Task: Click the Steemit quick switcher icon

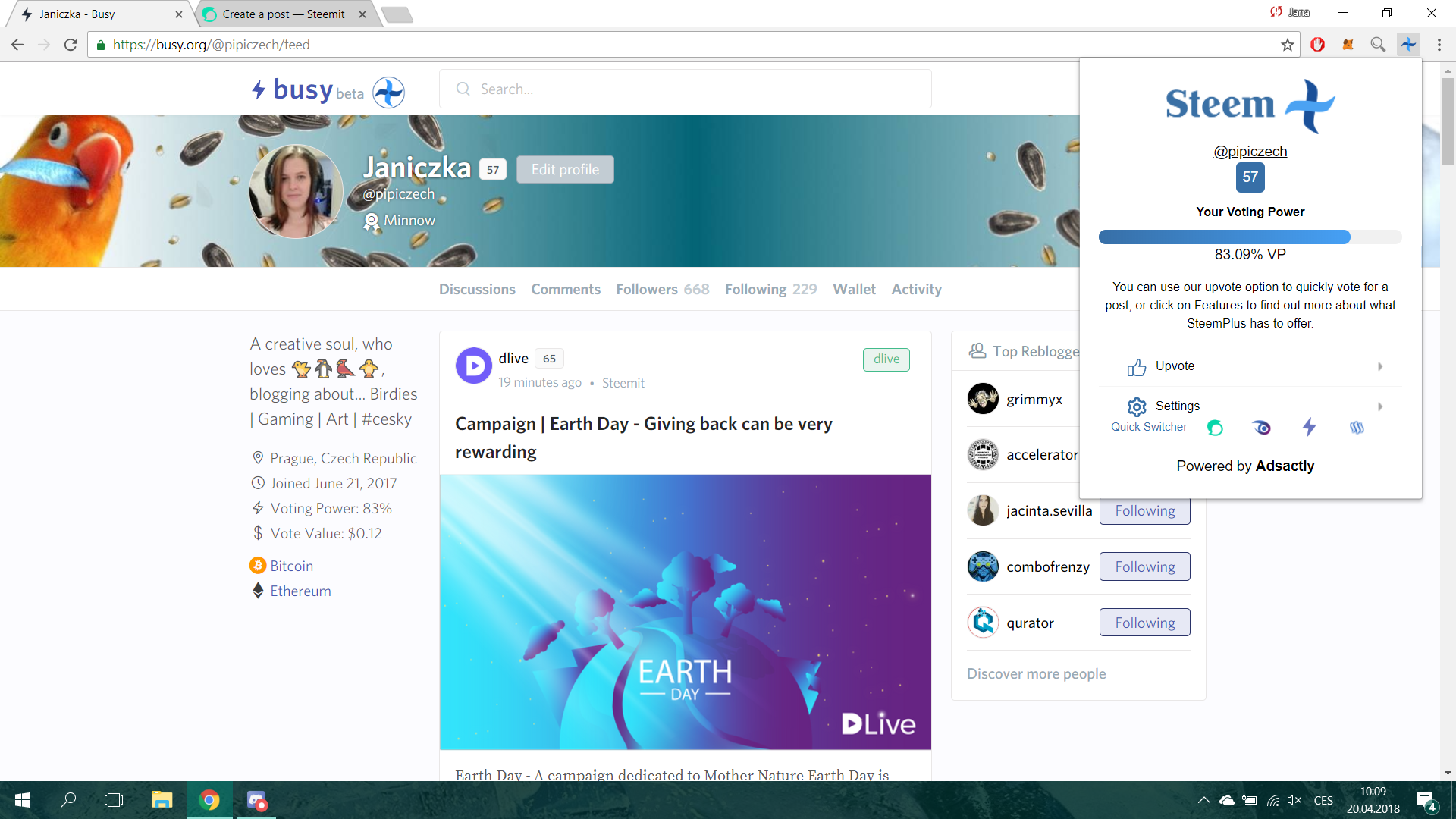Action: coord(1215,428)
